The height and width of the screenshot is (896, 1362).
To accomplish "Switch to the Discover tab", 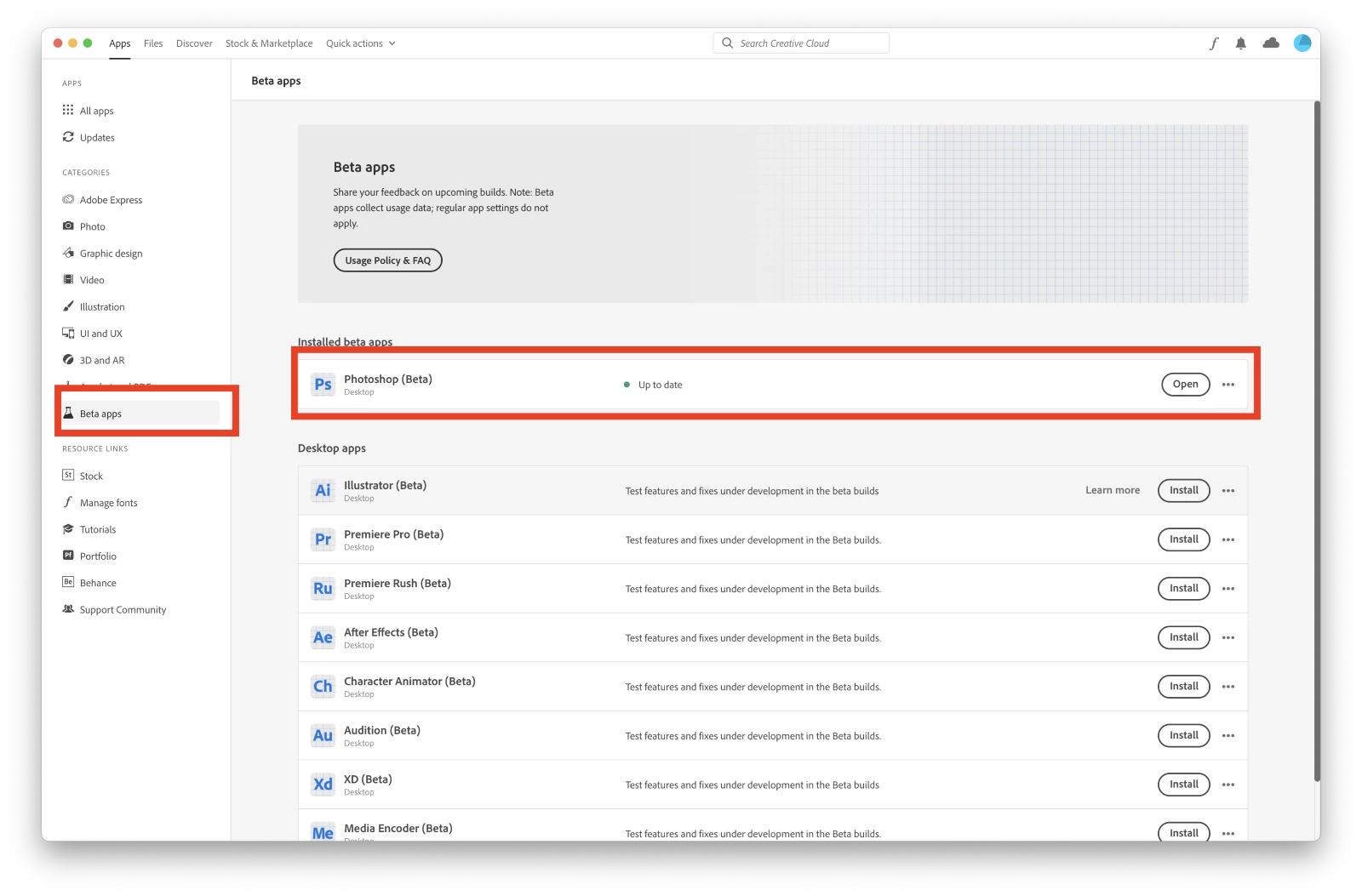I will (x=194, y=43).
